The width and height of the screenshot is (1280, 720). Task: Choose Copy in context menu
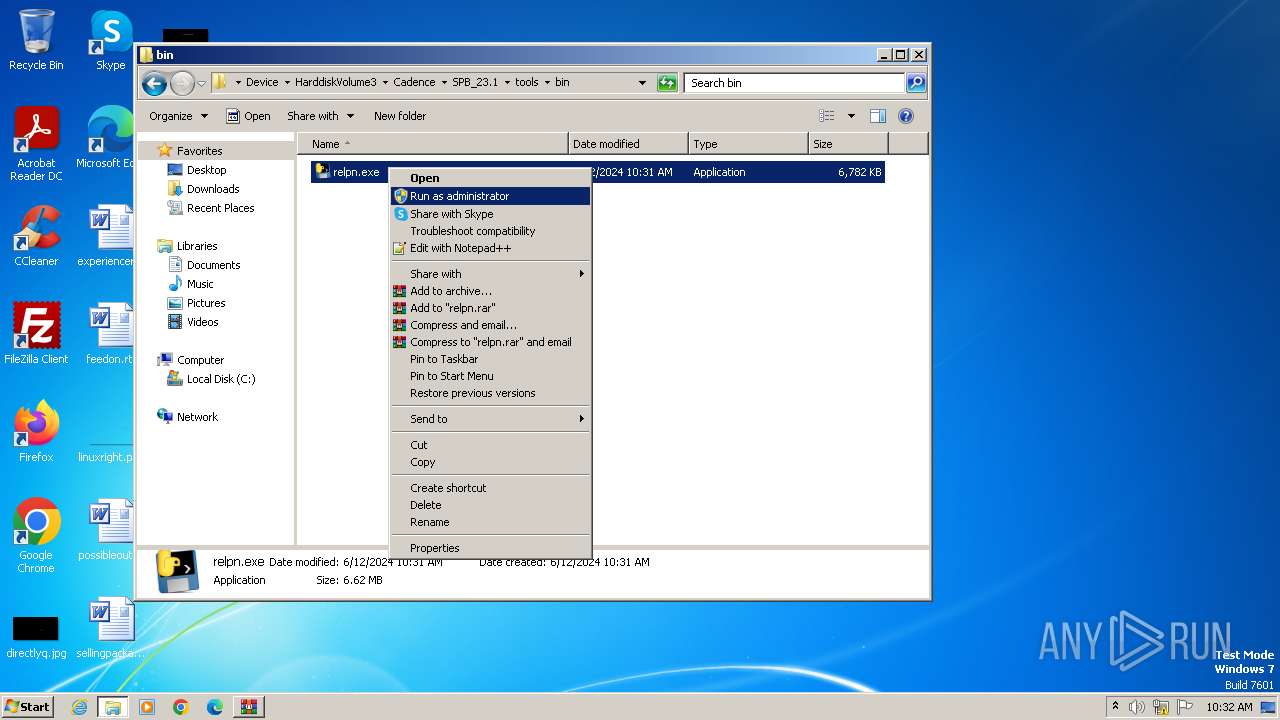(x=490, y=462)
